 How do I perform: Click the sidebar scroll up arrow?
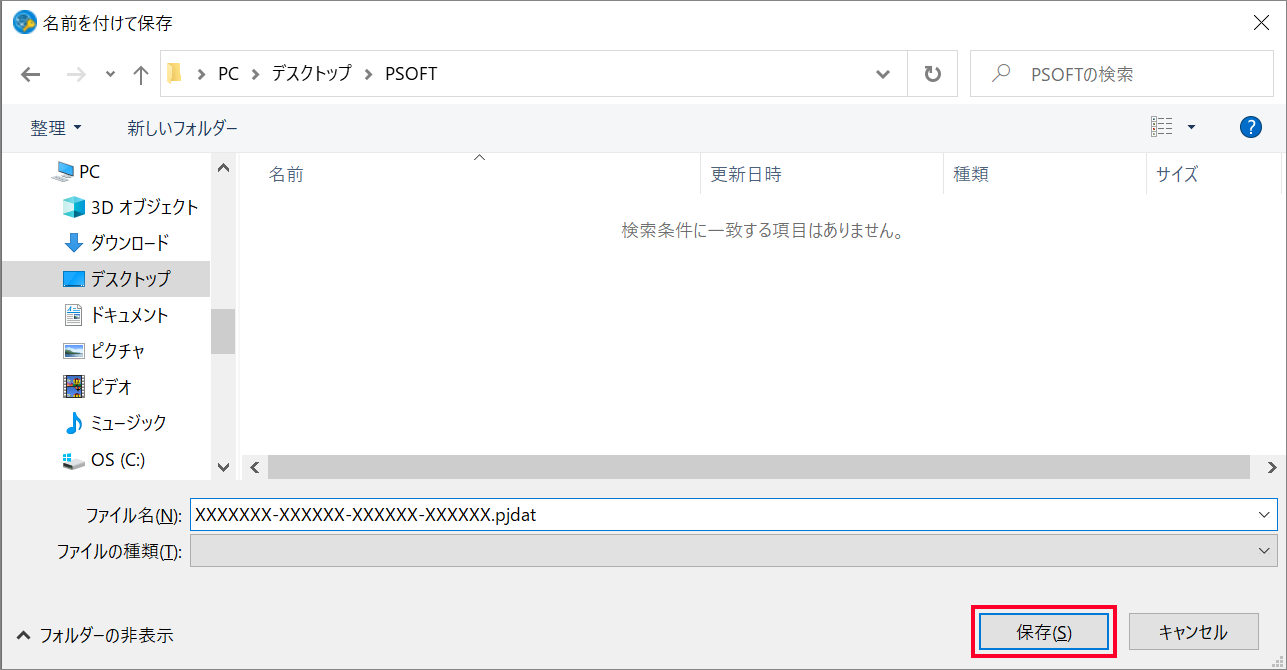[223, 167]
